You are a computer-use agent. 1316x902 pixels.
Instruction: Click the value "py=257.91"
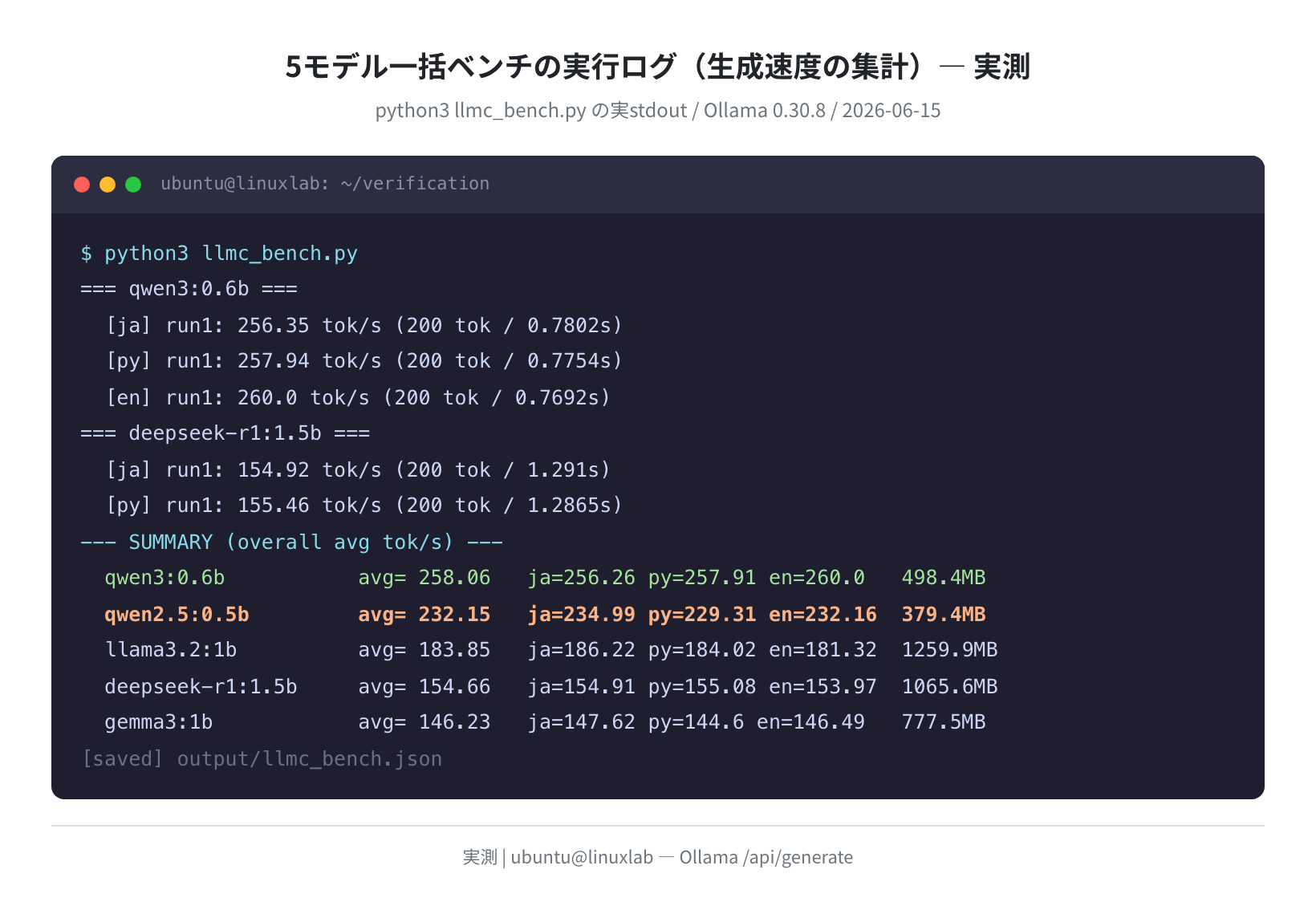point(702,578)
